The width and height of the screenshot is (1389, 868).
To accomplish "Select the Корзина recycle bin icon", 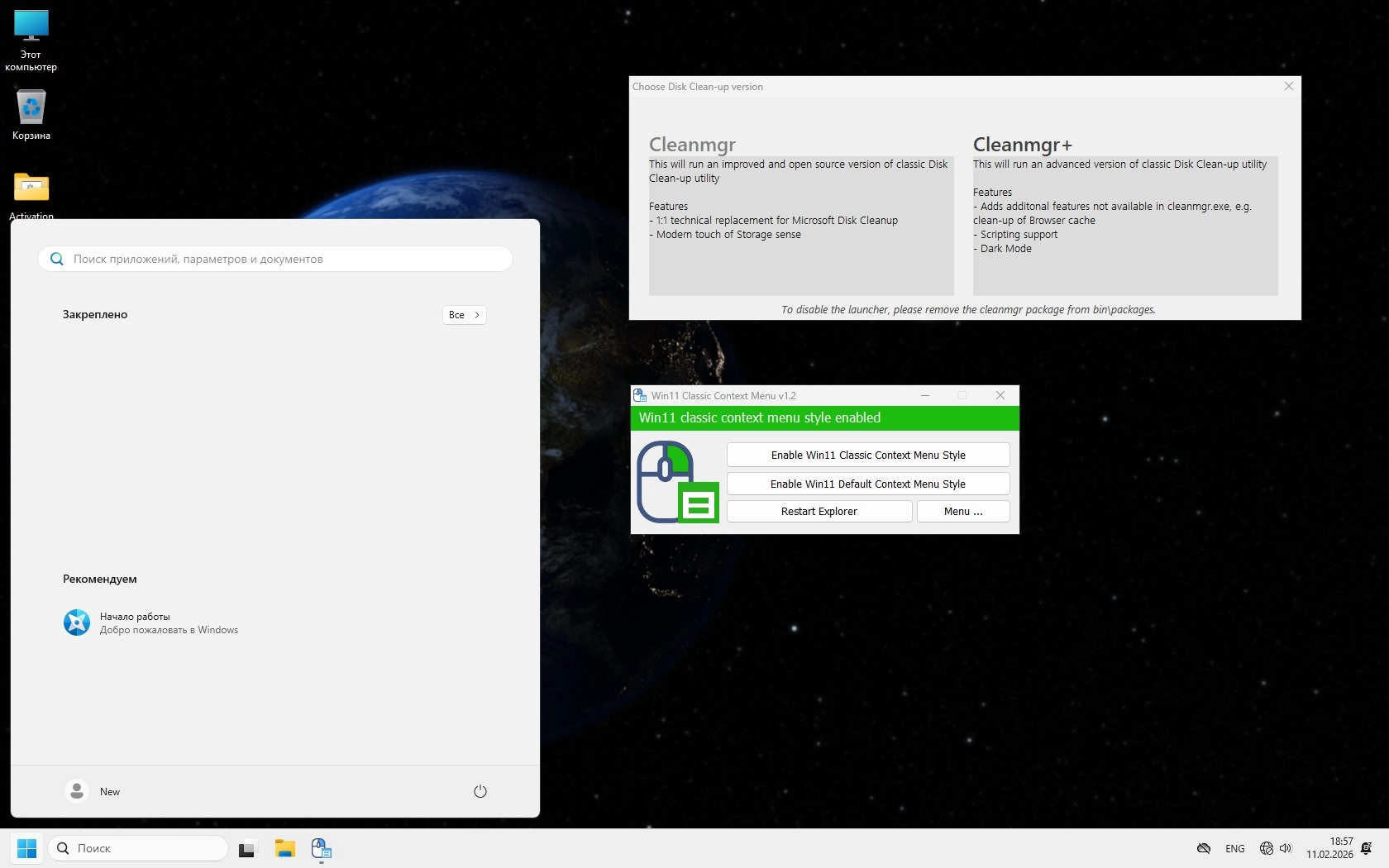I will 31,115.
